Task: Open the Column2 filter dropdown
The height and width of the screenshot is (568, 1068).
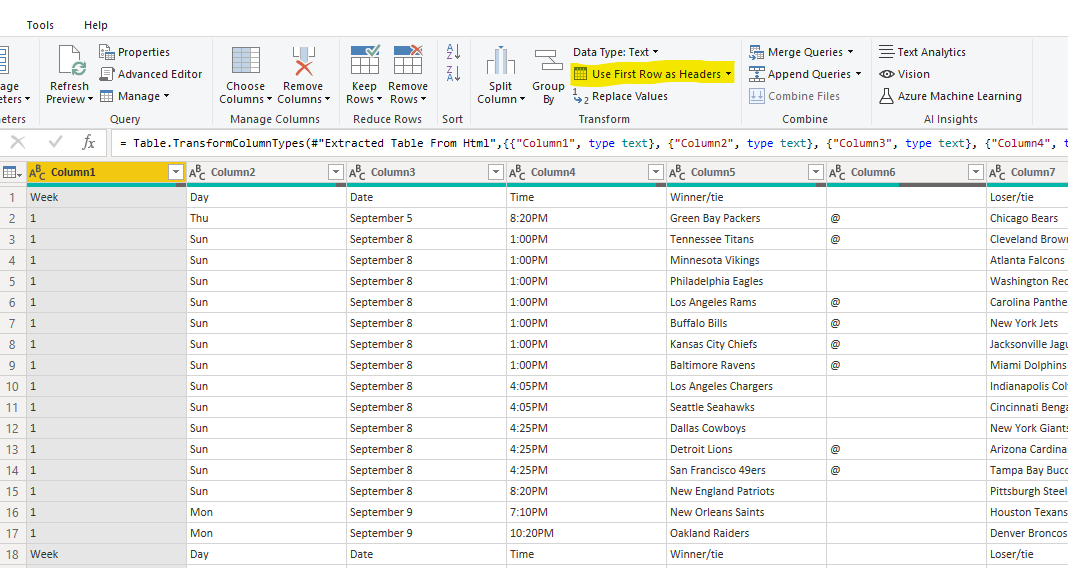Action: 336,173
